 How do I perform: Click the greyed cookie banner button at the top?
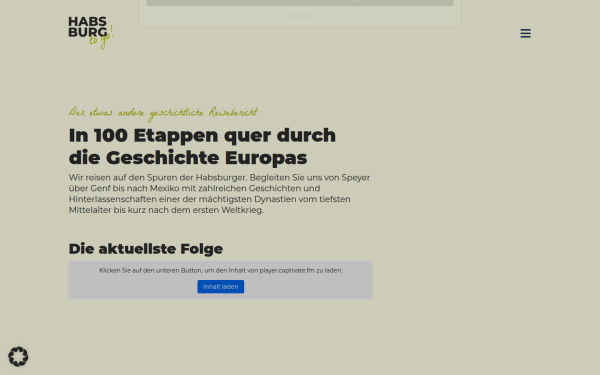pos(300,3)
